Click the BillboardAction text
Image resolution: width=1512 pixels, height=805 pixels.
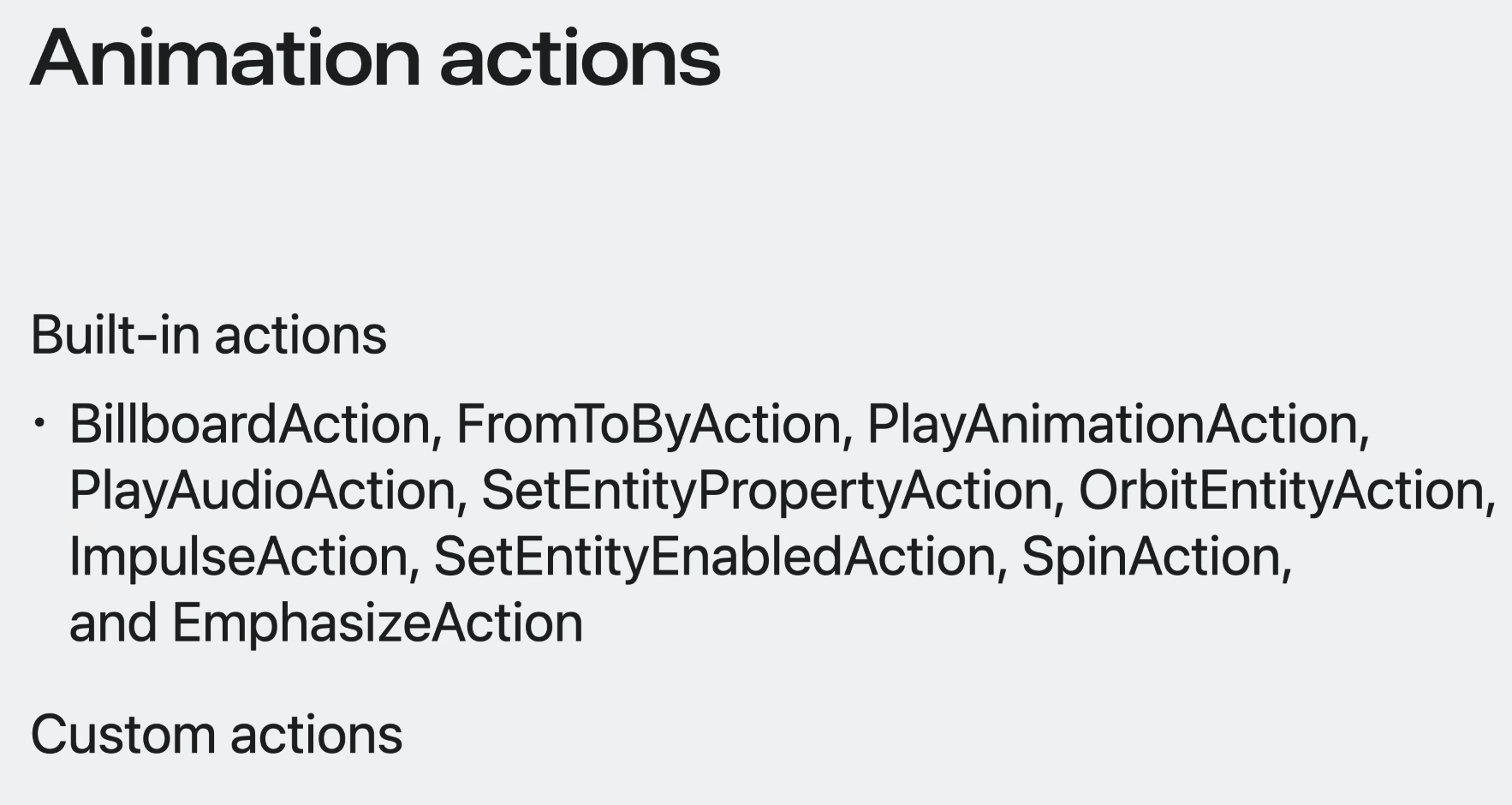(x=249, y=424)
